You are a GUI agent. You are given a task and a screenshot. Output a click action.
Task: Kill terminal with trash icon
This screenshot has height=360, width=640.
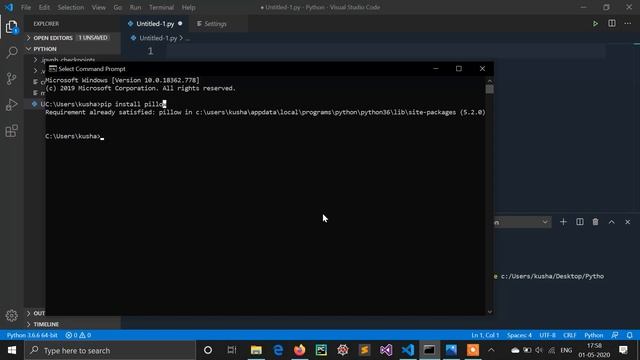tap(596, 222)
